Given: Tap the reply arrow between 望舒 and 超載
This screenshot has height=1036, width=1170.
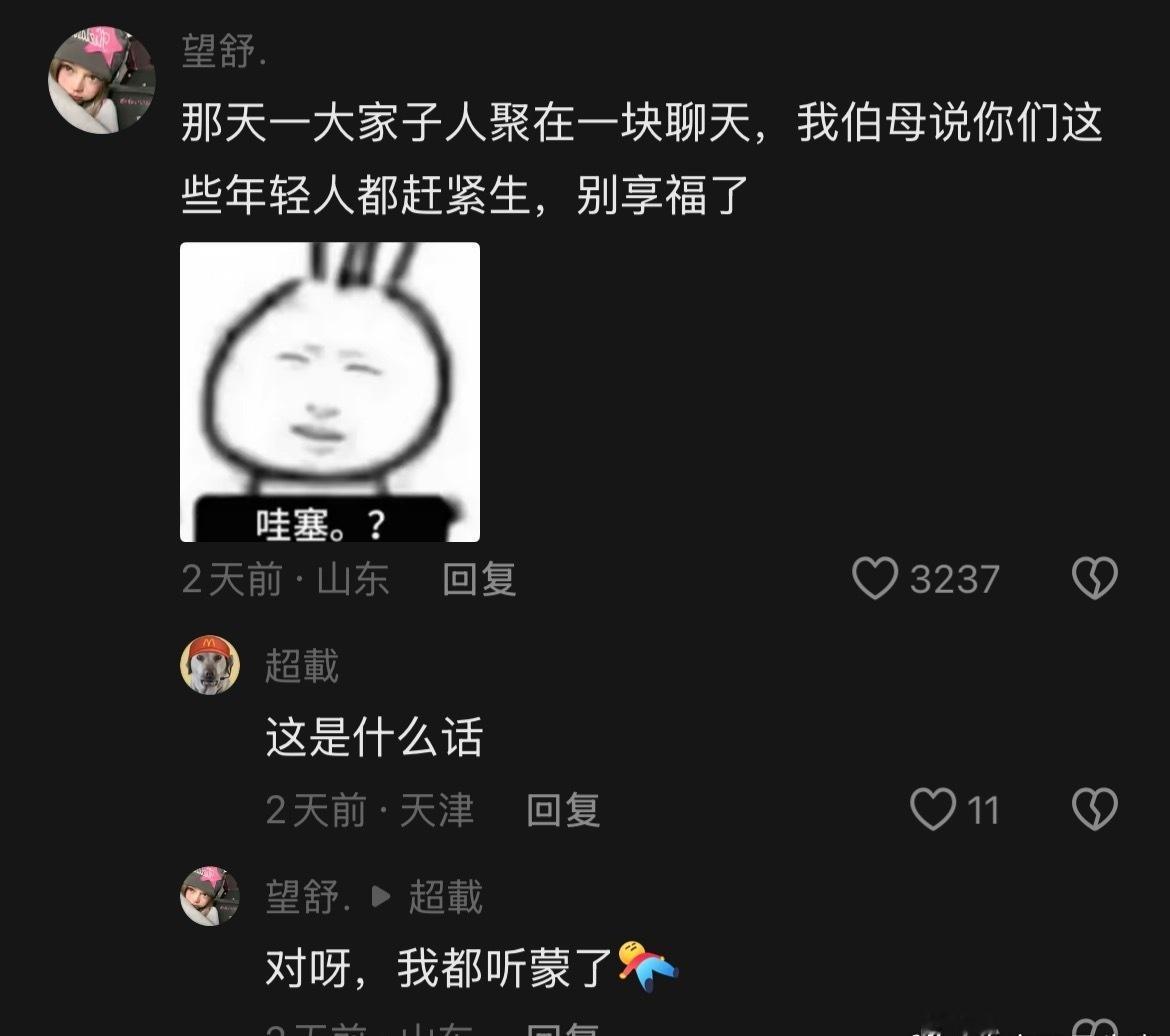Looking at the screenshot, I should click(381, 896).
